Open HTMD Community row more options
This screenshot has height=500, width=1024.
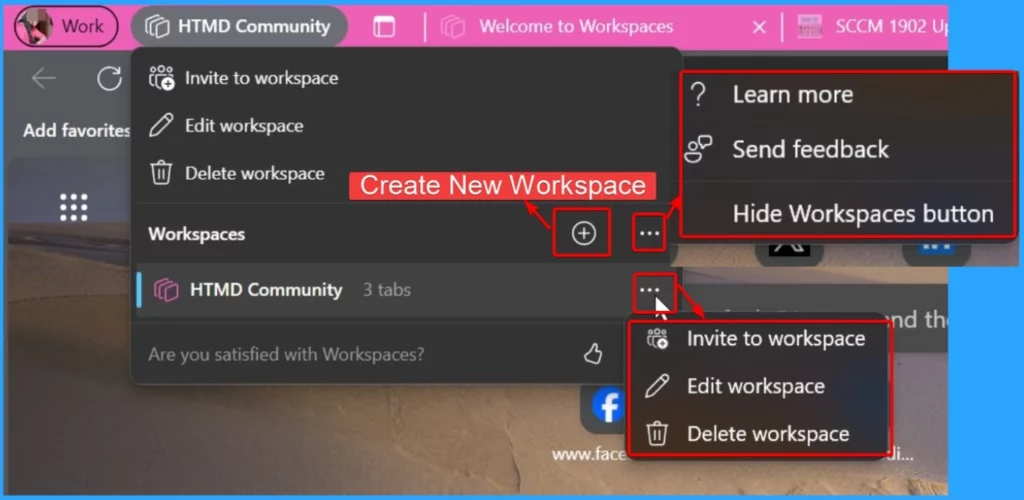pos(649,289)
